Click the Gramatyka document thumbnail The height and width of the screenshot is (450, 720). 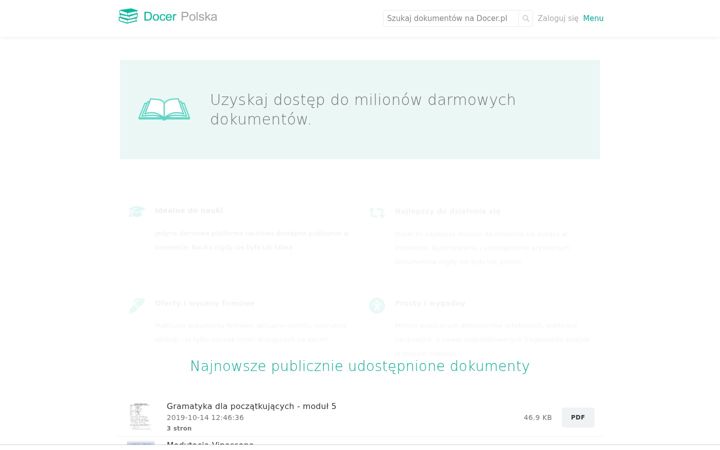pos(140,416)
